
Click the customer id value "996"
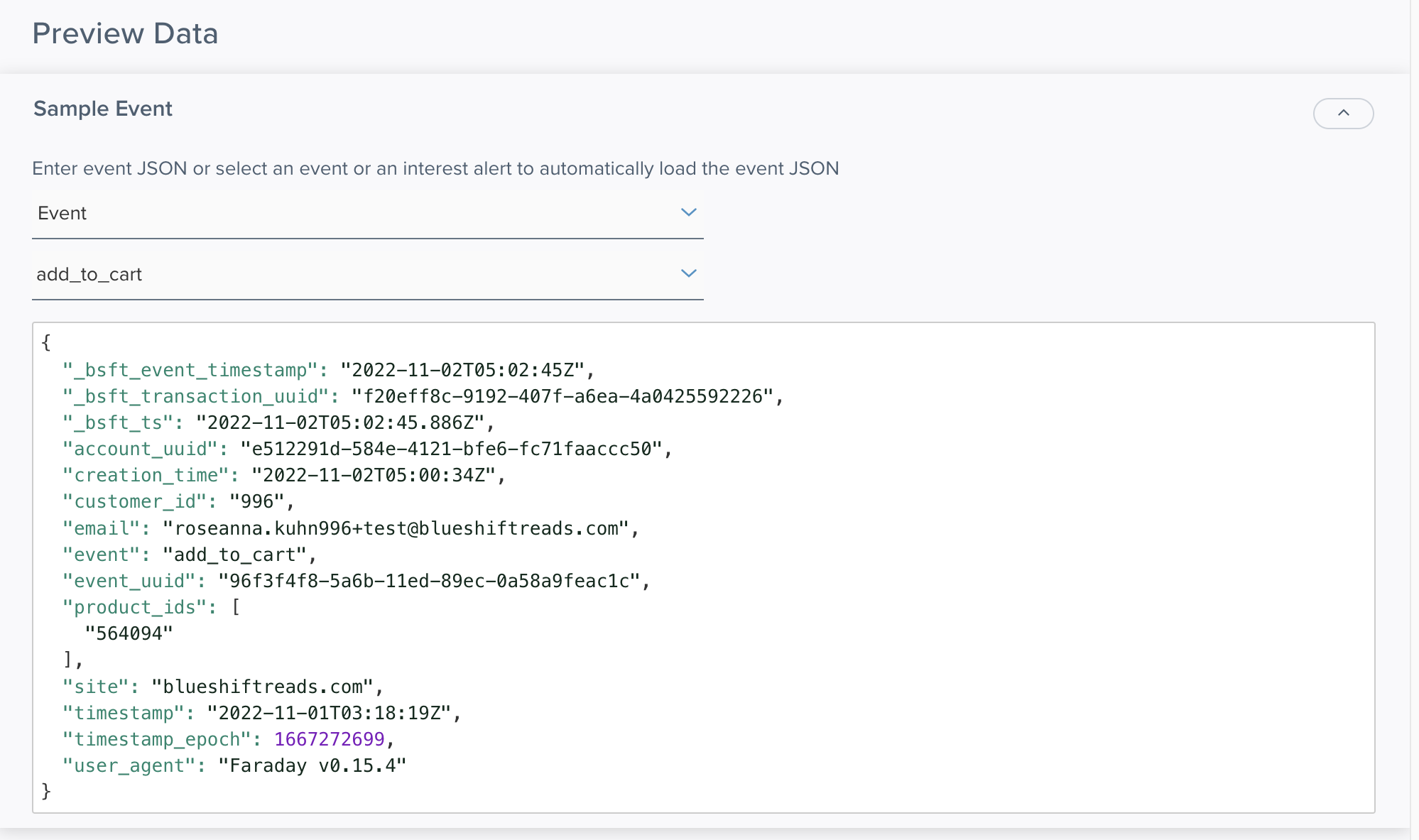click(x=257, y=501)
